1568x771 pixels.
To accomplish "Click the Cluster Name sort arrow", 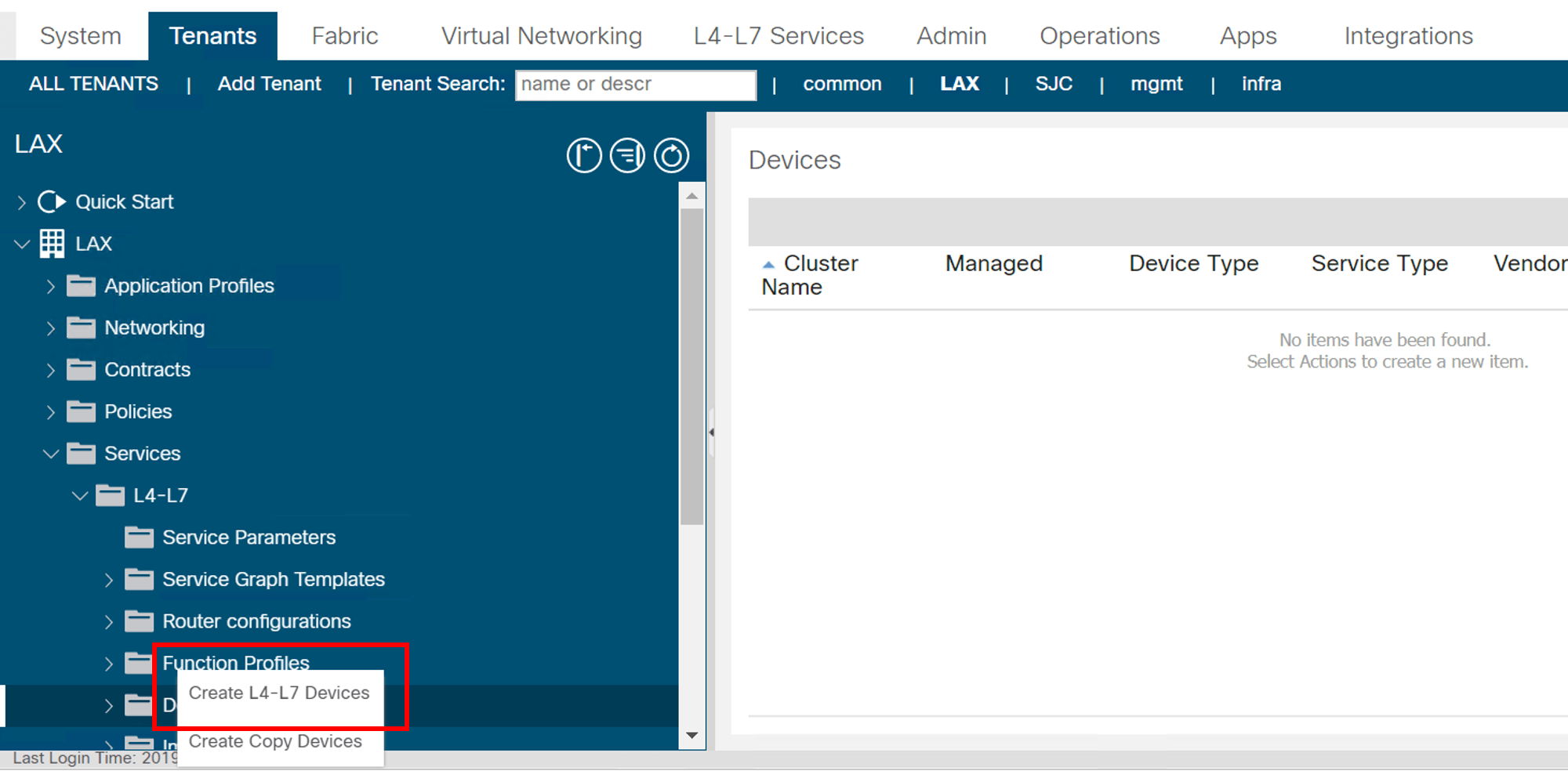I will [768, 265].
